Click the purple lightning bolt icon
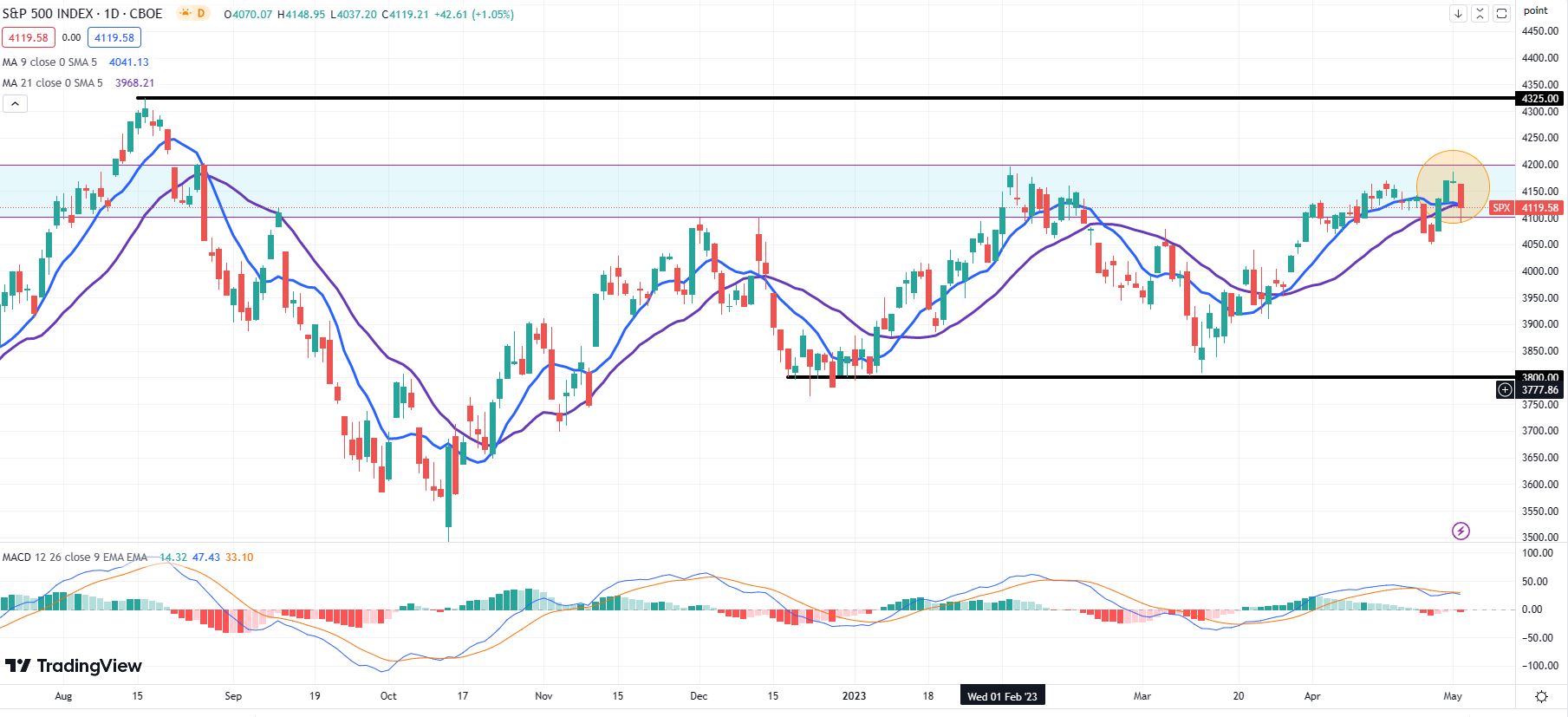Image resolution: width=1568 pixels, height=717 pixels. click(x=1461, y=531)
